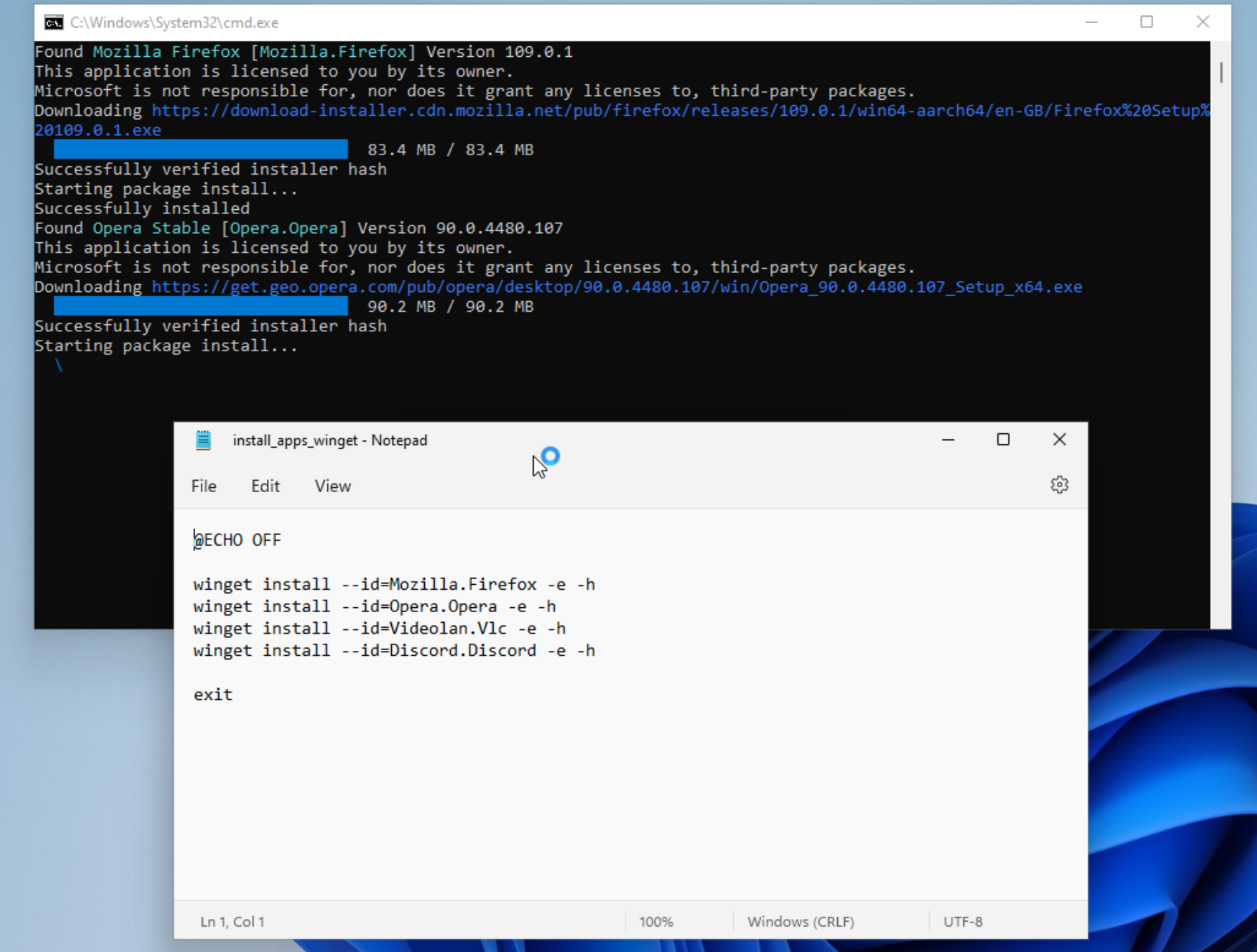Screen dimensions: 1257x952
Task: Click the cmd.exe icon in title bar
Action: click(x=53, y=22)
